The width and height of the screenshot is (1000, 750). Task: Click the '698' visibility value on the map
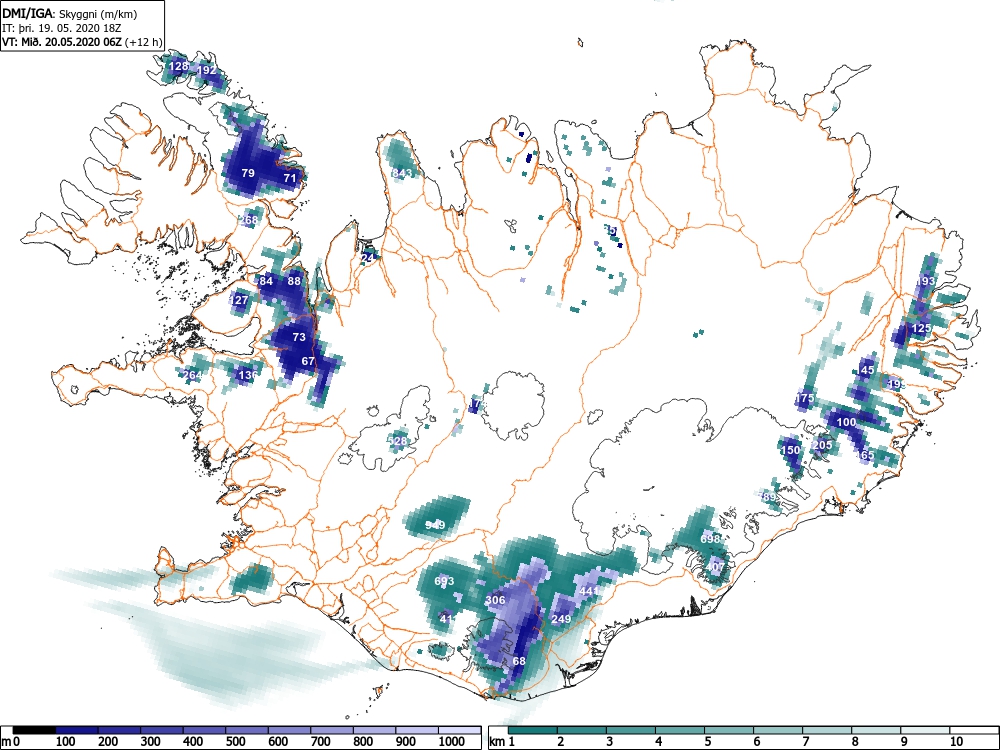pos(710,538)
